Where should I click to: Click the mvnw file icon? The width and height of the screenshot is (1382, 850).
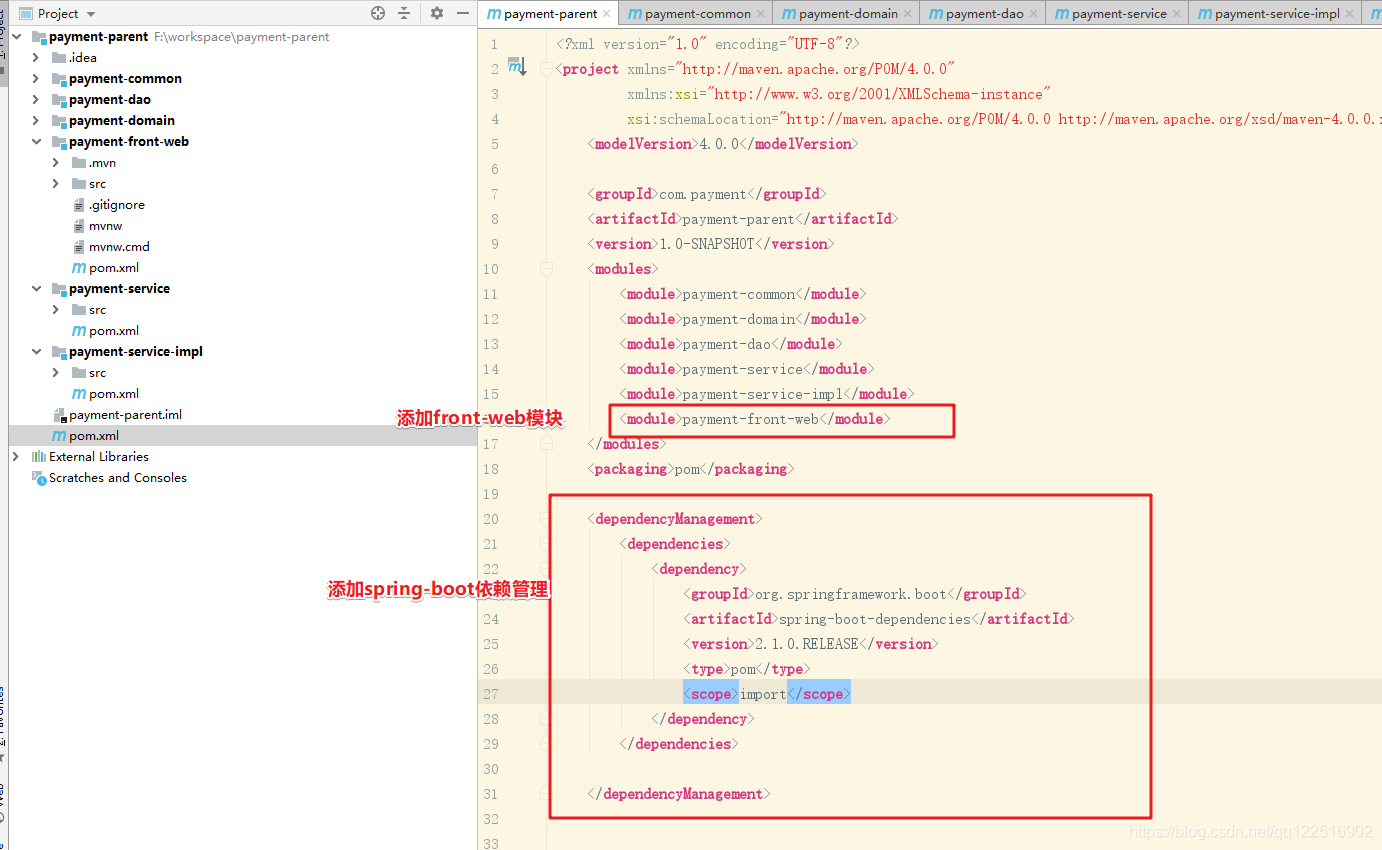pos(79,226)
